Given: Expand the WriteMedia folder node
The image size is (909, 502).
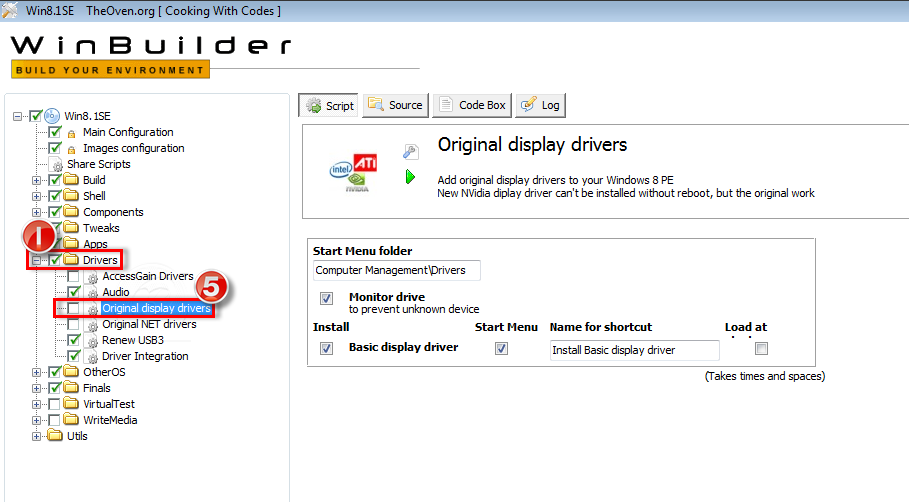Looking at the screenshot, I should pos(37,420).
